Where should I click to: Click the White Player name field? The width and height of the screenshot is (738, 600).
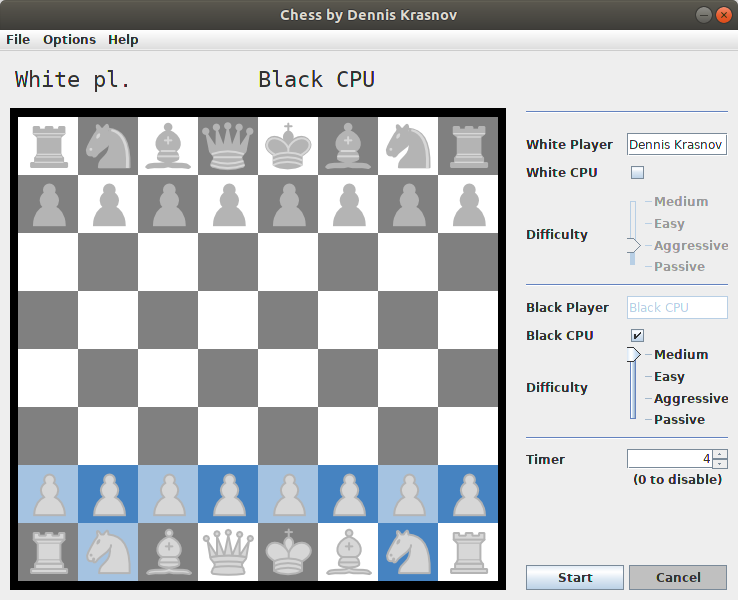click(677, 144)
